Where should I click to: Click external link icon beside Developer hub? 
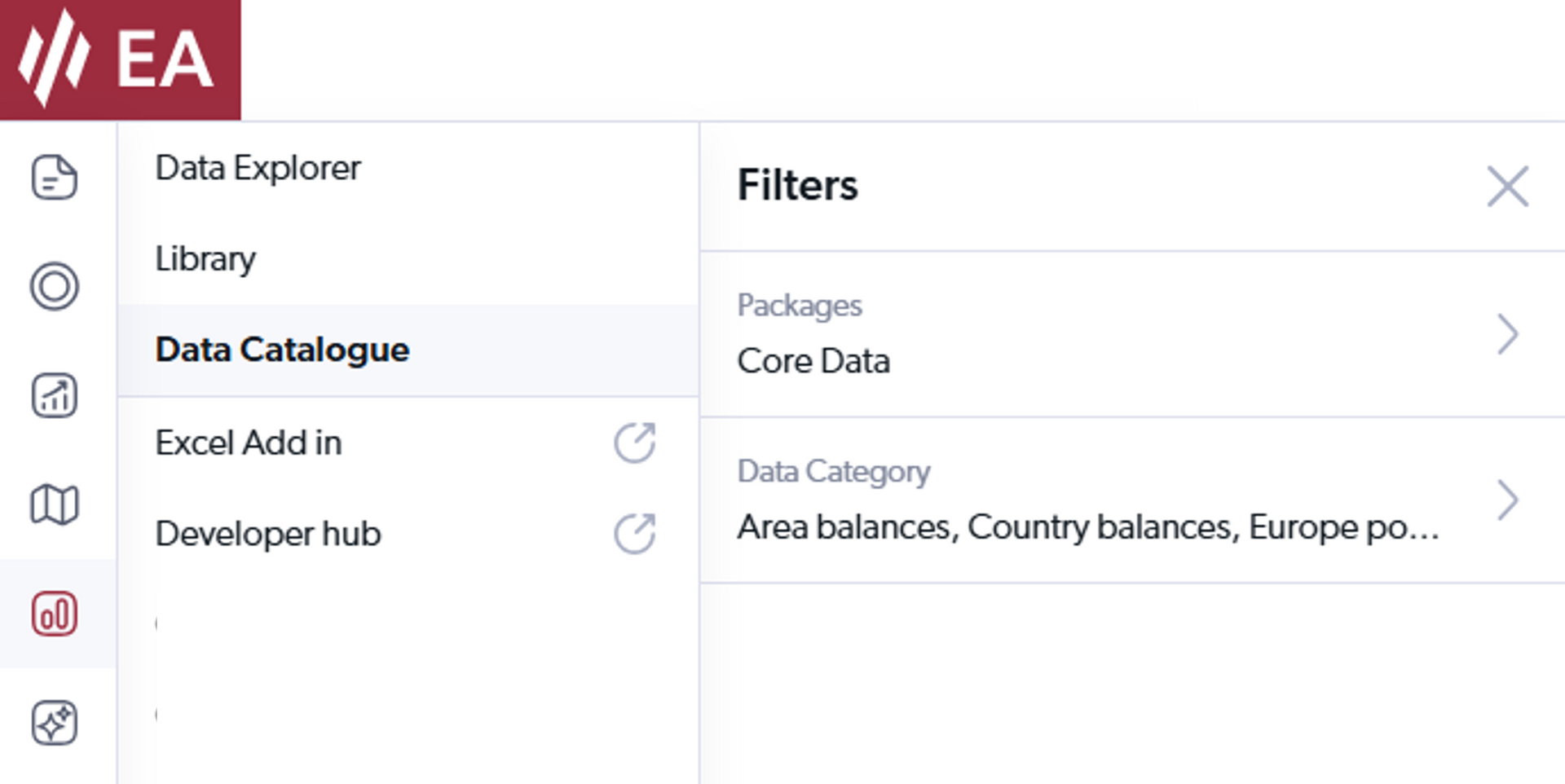coord(634,534)
